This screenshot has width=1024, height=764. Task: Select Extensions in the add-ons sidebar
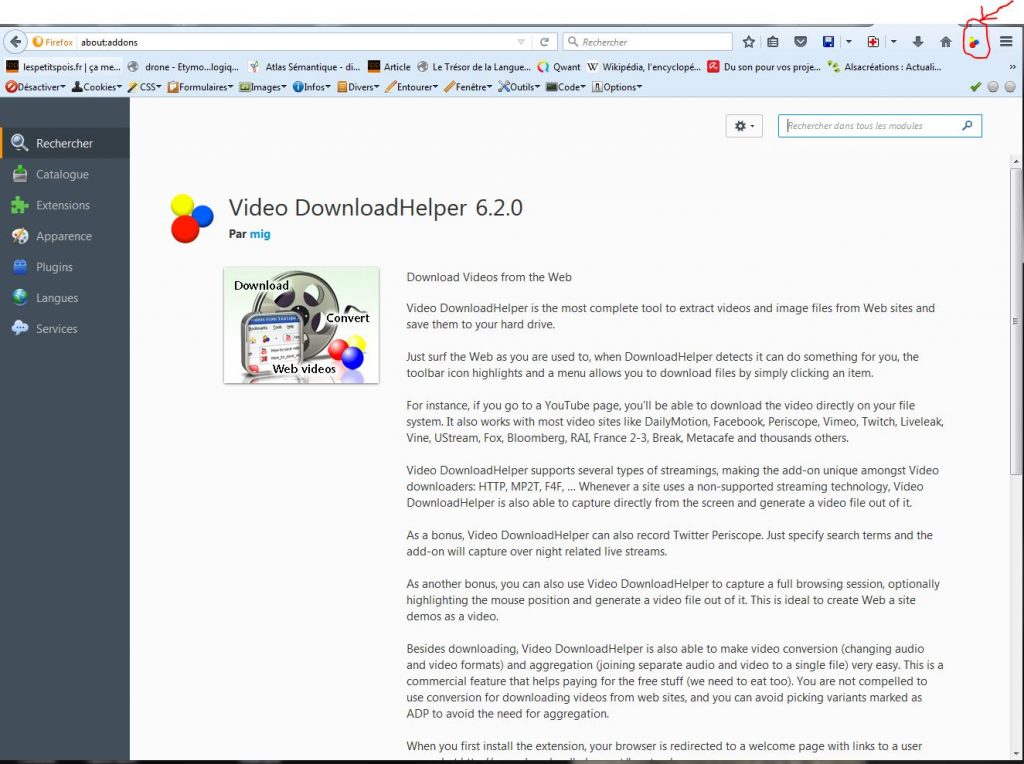[62, 205]
